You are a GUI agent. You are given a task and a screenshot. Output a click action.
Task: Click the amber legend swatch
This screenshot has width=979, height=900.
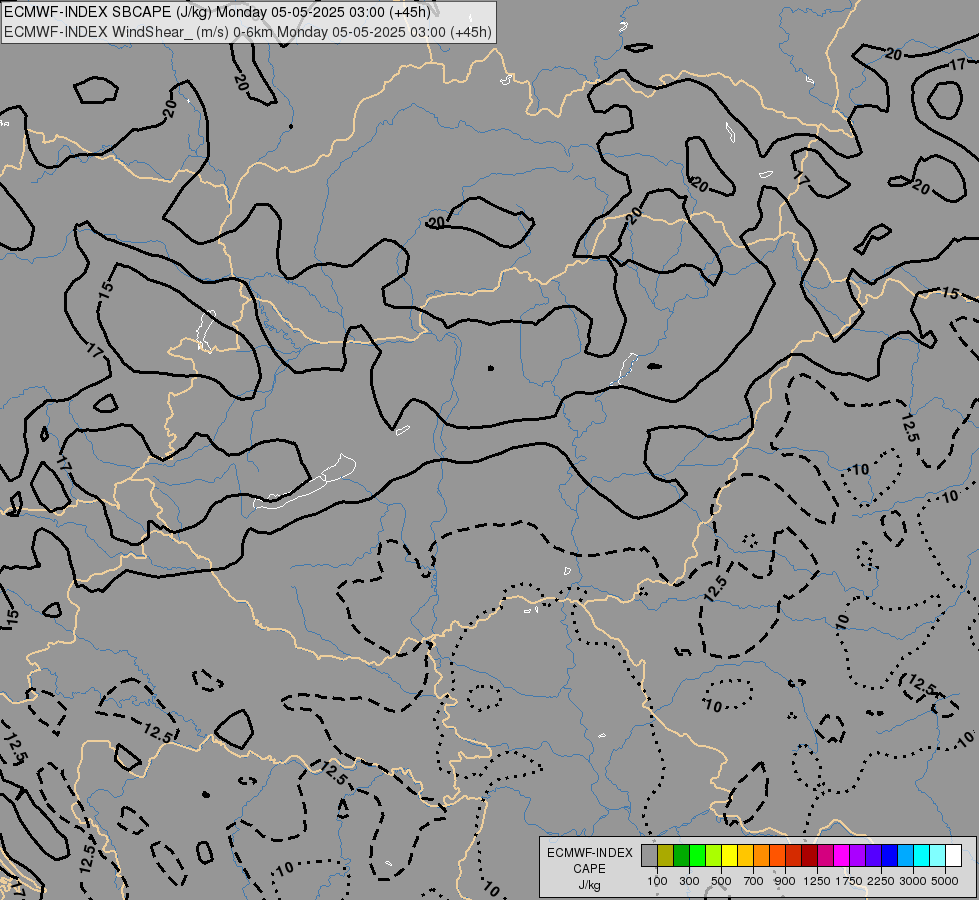point(745,855)
